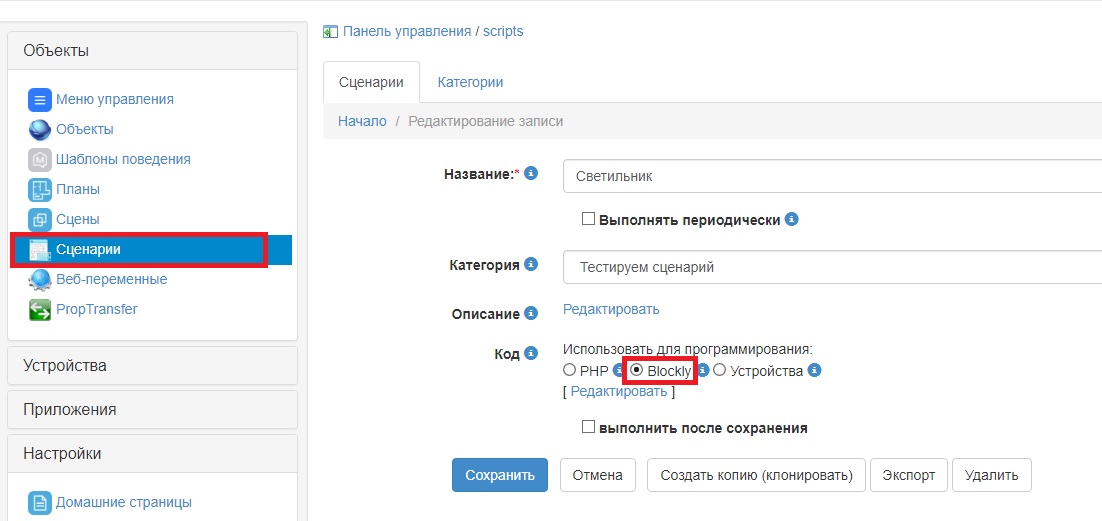Switch to the Категории tab

[x=470, y=82]
